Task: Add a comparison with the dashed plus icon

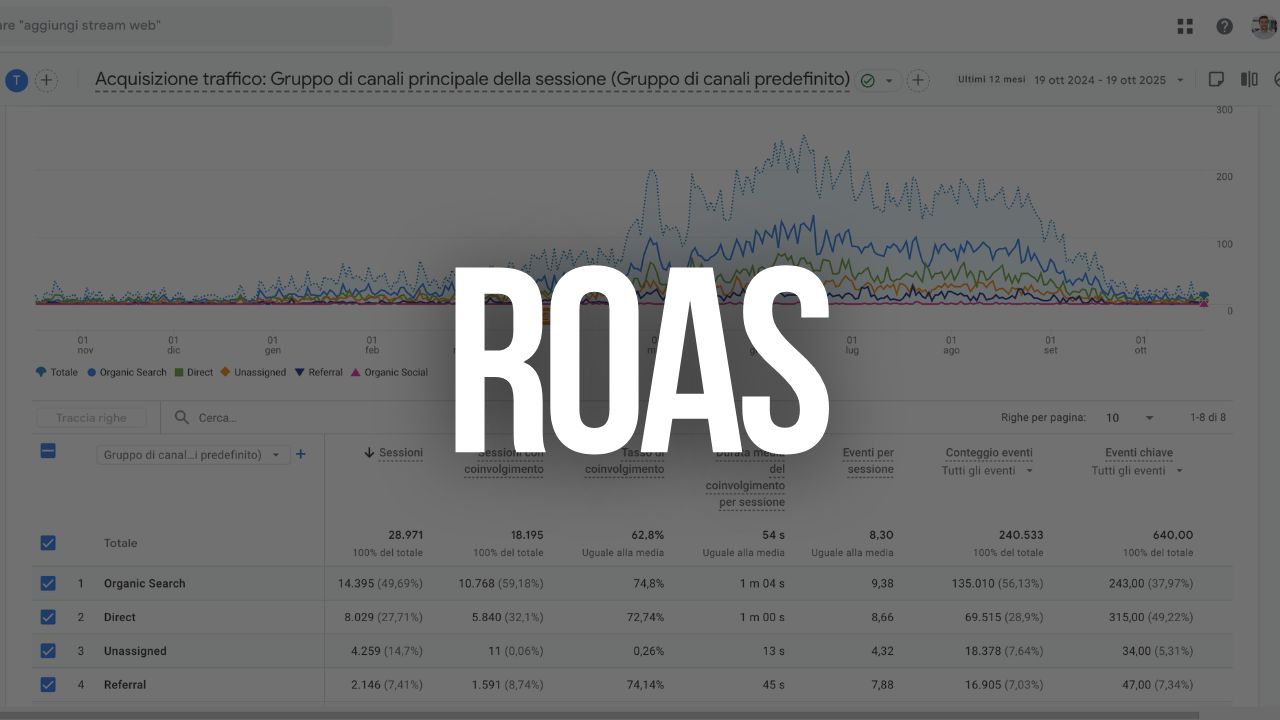Action: click(46, 80)
